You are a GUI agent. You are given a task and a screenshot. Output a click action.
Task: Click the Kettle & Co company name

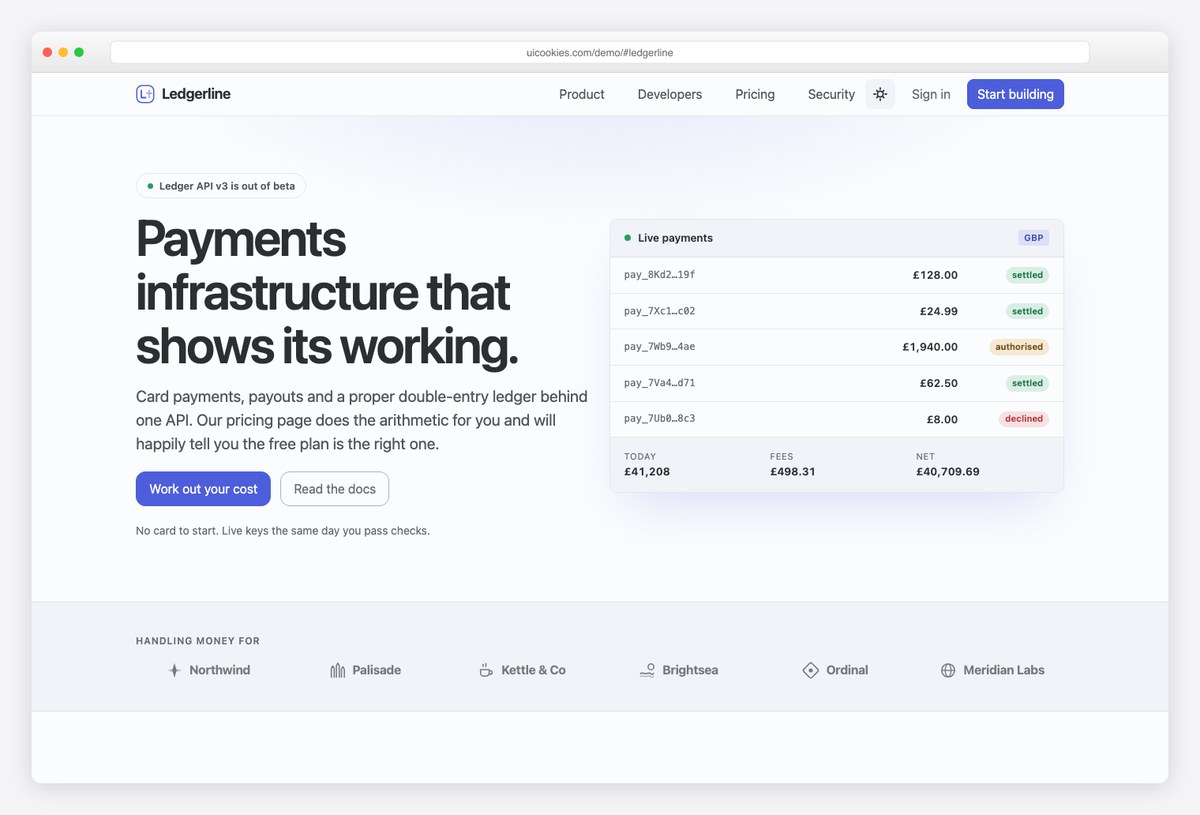(x=534, y=670)
